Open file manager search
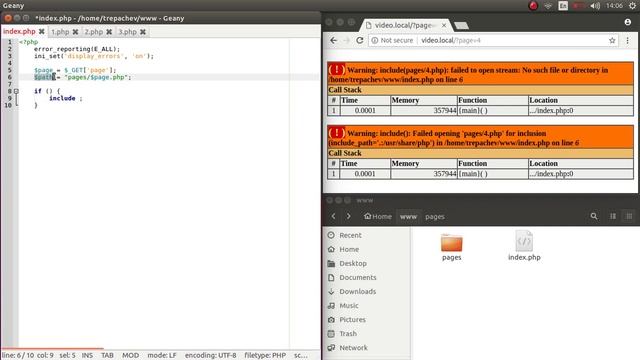This screenshot has height=360, width=640. pyautogui.click(x=594, y=216)
